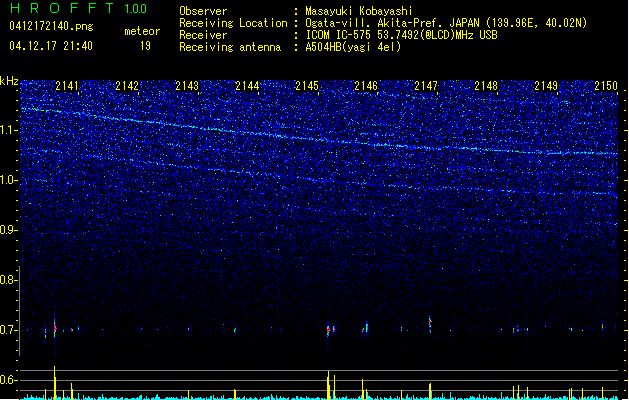The width and height of the screenshot is (629, 400).
Task: Click the 2143 time axis marker
Action: [187, 86]
